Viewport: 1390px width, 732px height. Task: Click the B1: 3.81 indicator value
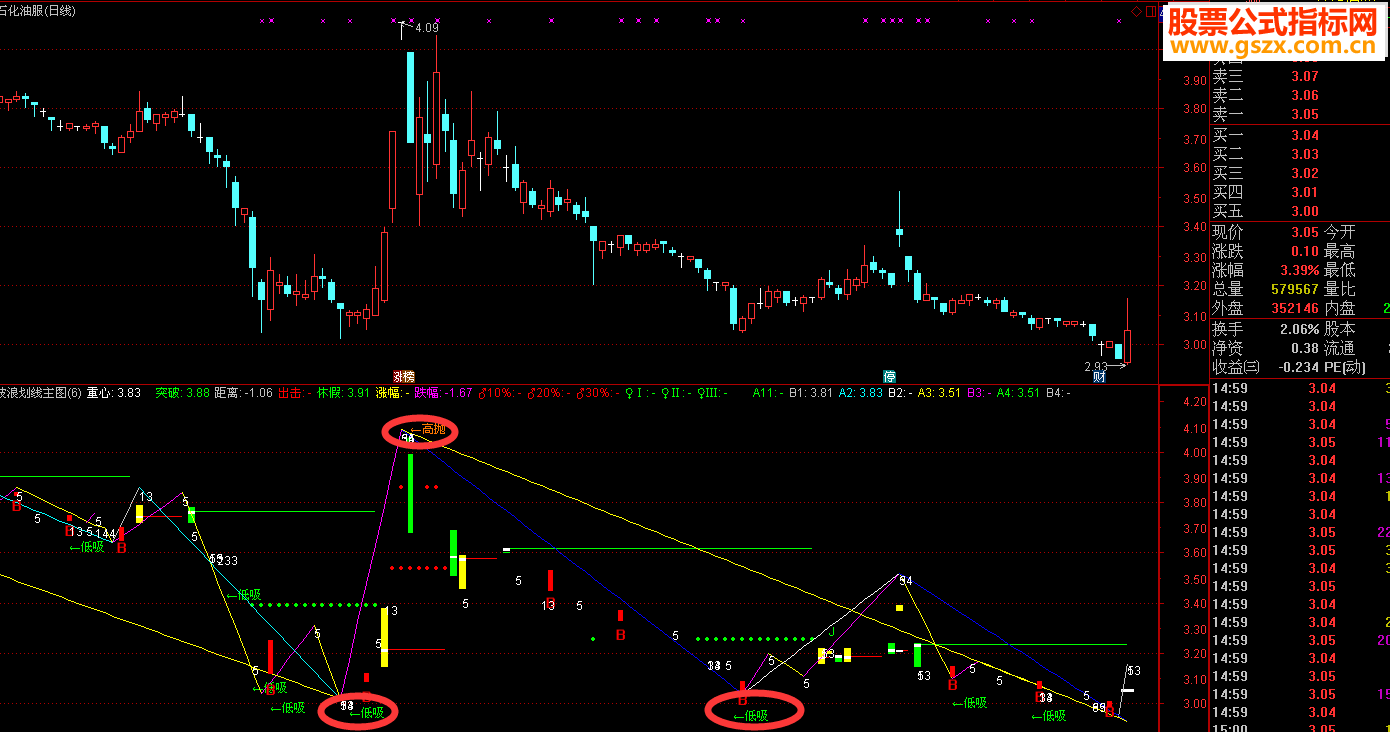tap(811, 393)
